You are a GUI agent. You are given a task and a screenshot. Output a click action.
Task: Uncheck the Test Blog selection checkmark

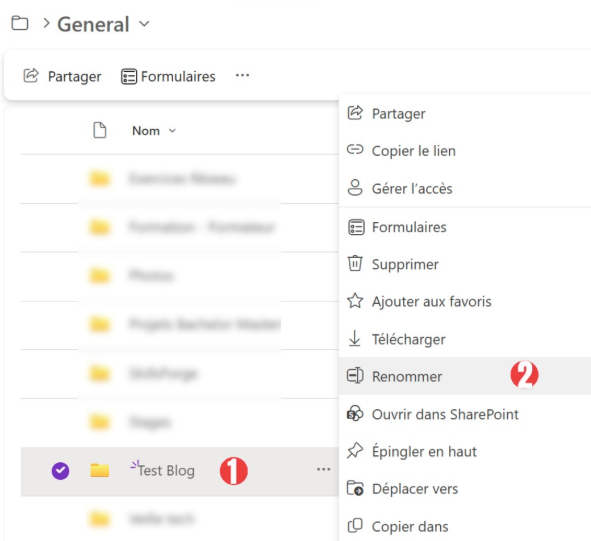60,471
